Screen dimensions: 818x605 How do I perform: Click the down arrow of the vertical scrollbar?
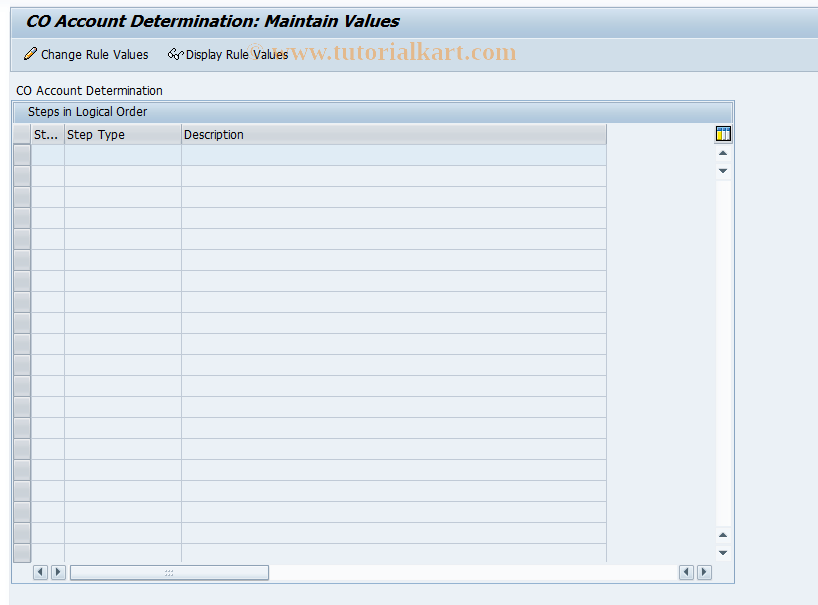722,171
